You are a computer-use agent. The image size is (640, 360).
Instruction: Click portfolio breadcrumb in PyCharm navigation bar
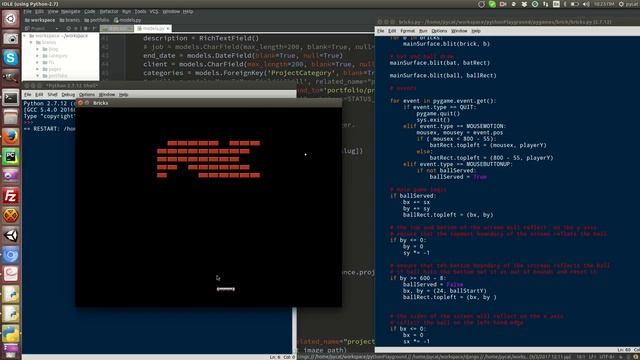pyautogui.click(x=97, y=20)
